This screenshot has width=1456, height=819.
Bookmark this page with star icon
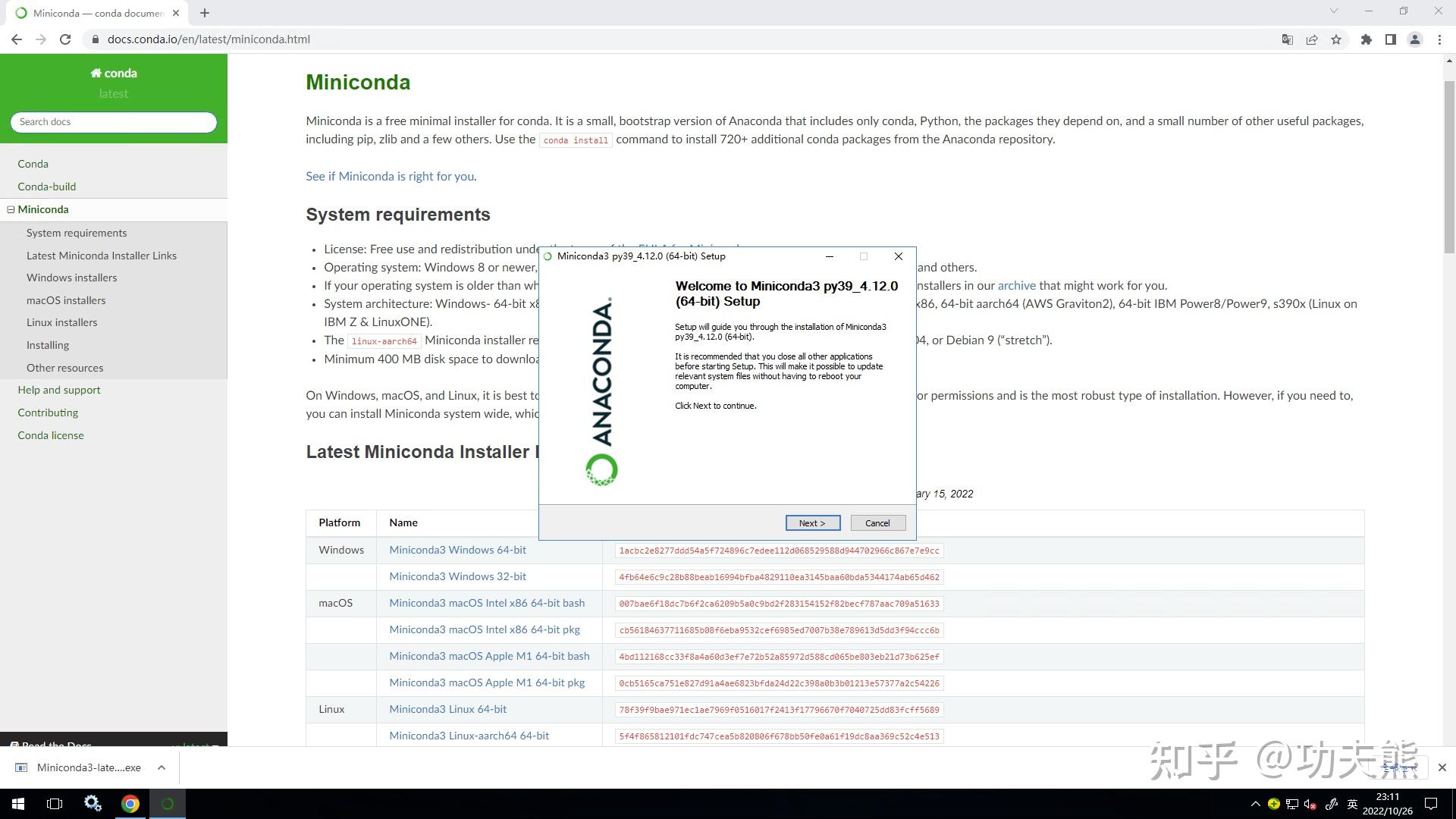pos(1336,39)
